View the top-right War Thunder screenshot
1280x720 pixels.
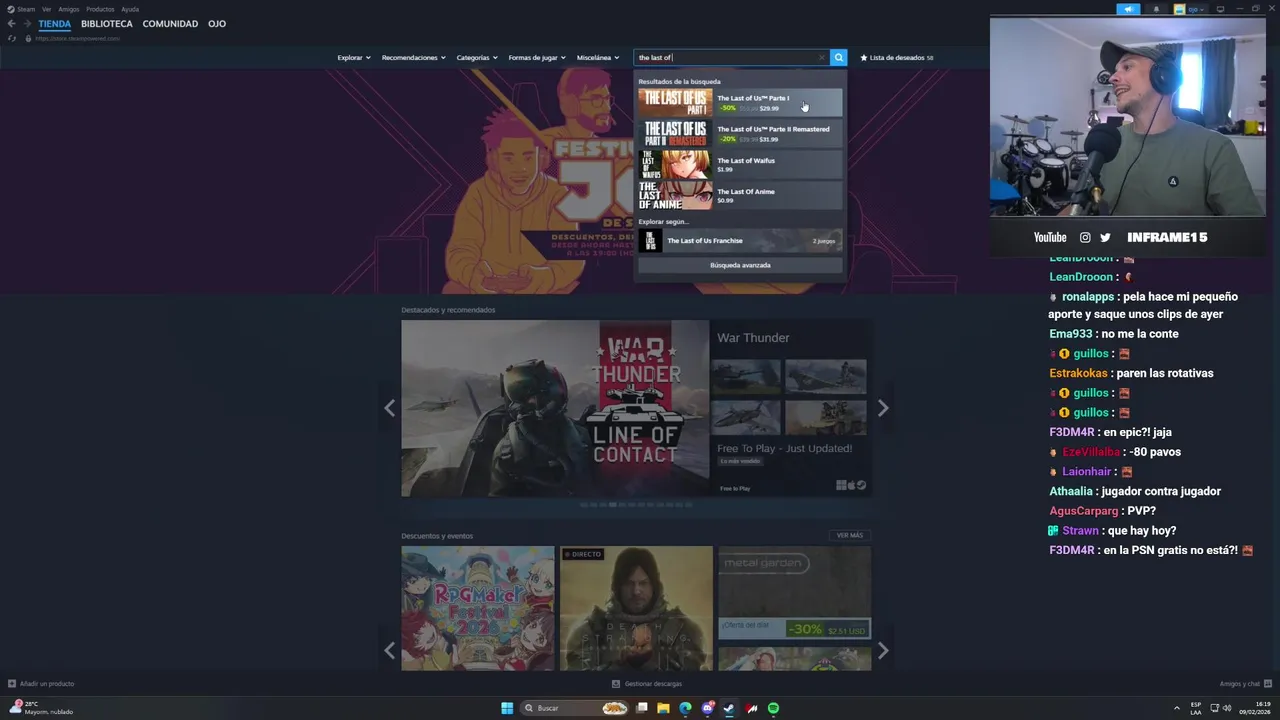(x=825, y=376)
